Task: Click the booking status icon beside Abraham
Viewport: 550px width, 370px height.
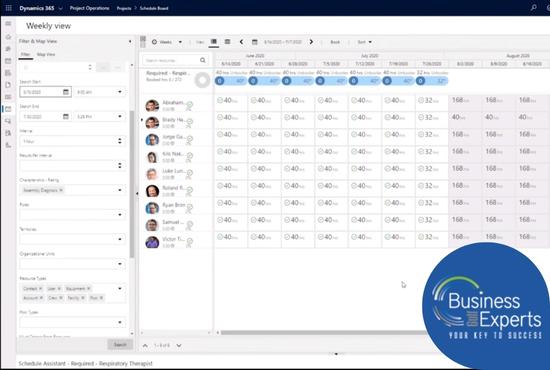Action: coord(189,106)
